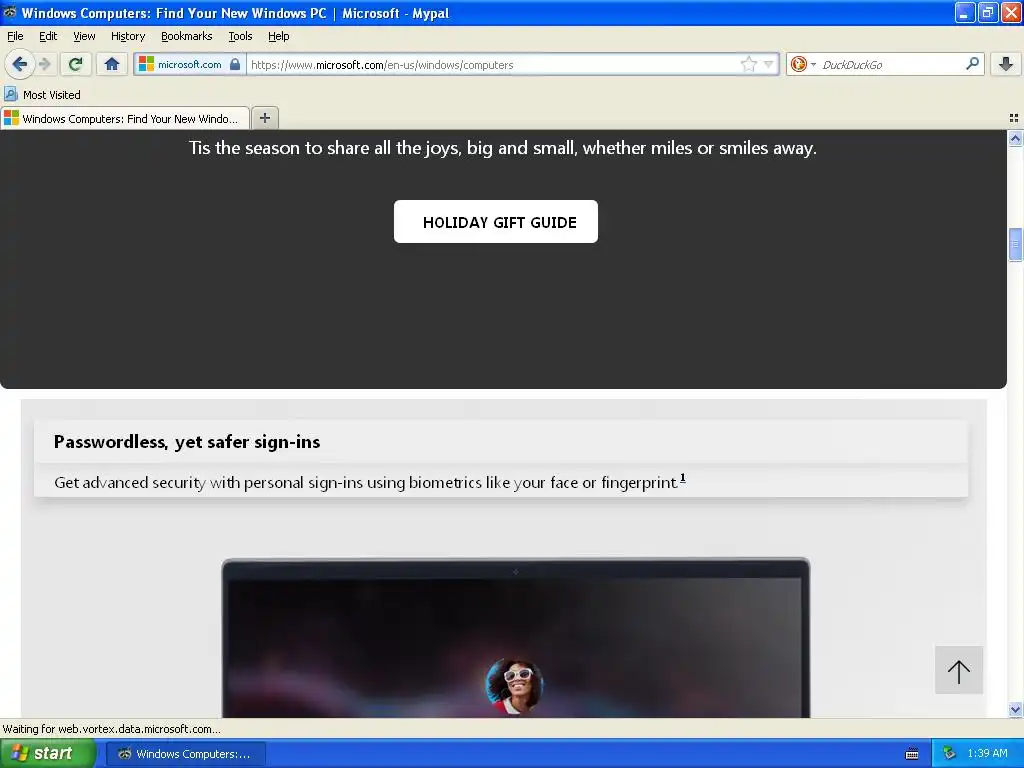Click the network tray icon near clock
This screenshot has height=768, width=1024.
(x=949, y=754)
